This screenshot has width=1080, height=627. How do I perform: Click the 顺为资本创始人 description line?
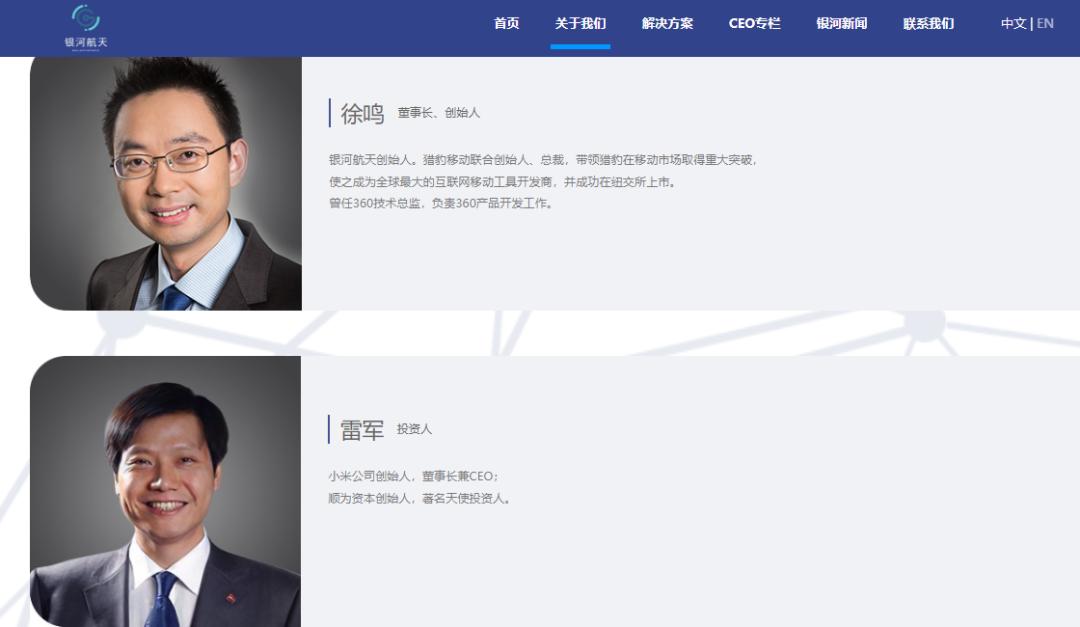(419, 498)
